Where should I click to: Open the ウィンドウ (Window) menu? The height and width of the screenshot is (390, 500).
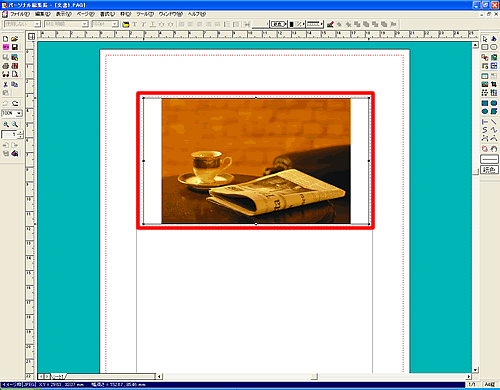[x=170, y=14]
